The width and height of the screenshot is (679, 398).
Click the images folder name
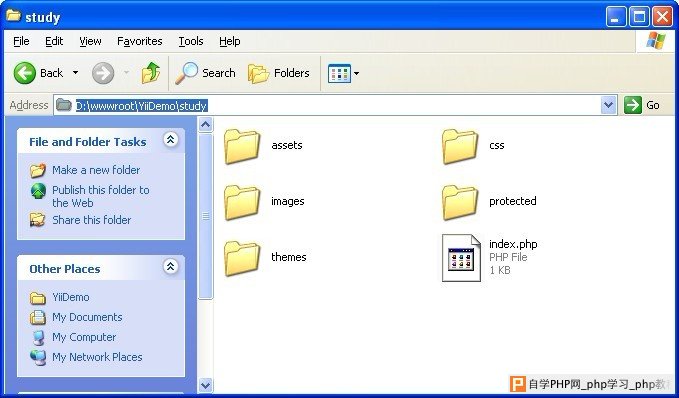point(288,201)
